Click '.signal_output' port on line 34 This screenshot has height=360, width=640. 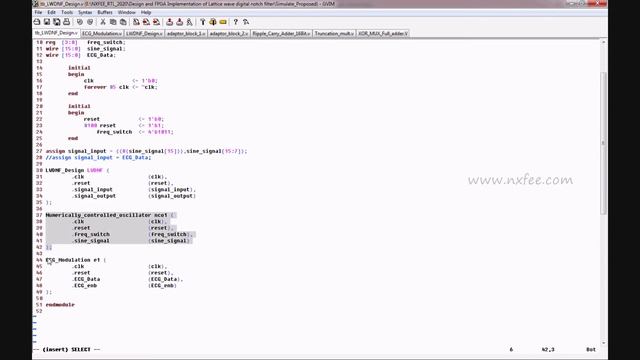pyautogui.click(x=94, y=196)
